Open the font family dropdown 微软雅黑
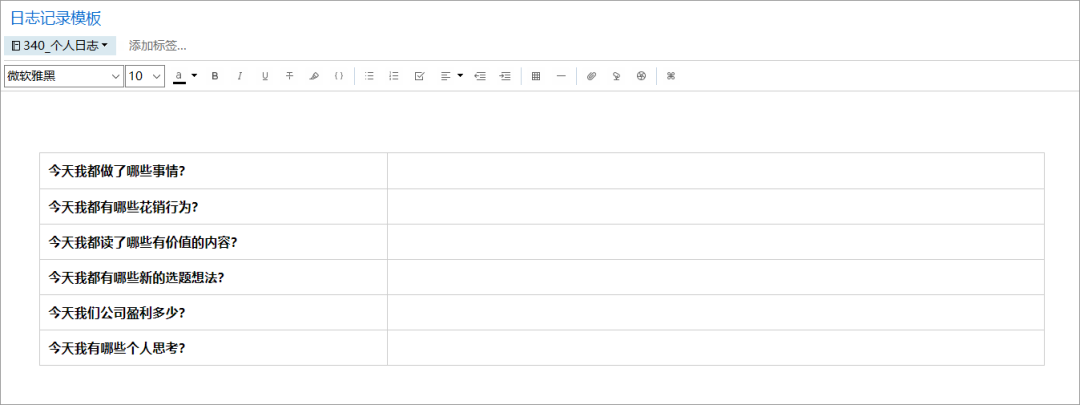Screen dimensions: 1080x405 pos(63,76)
